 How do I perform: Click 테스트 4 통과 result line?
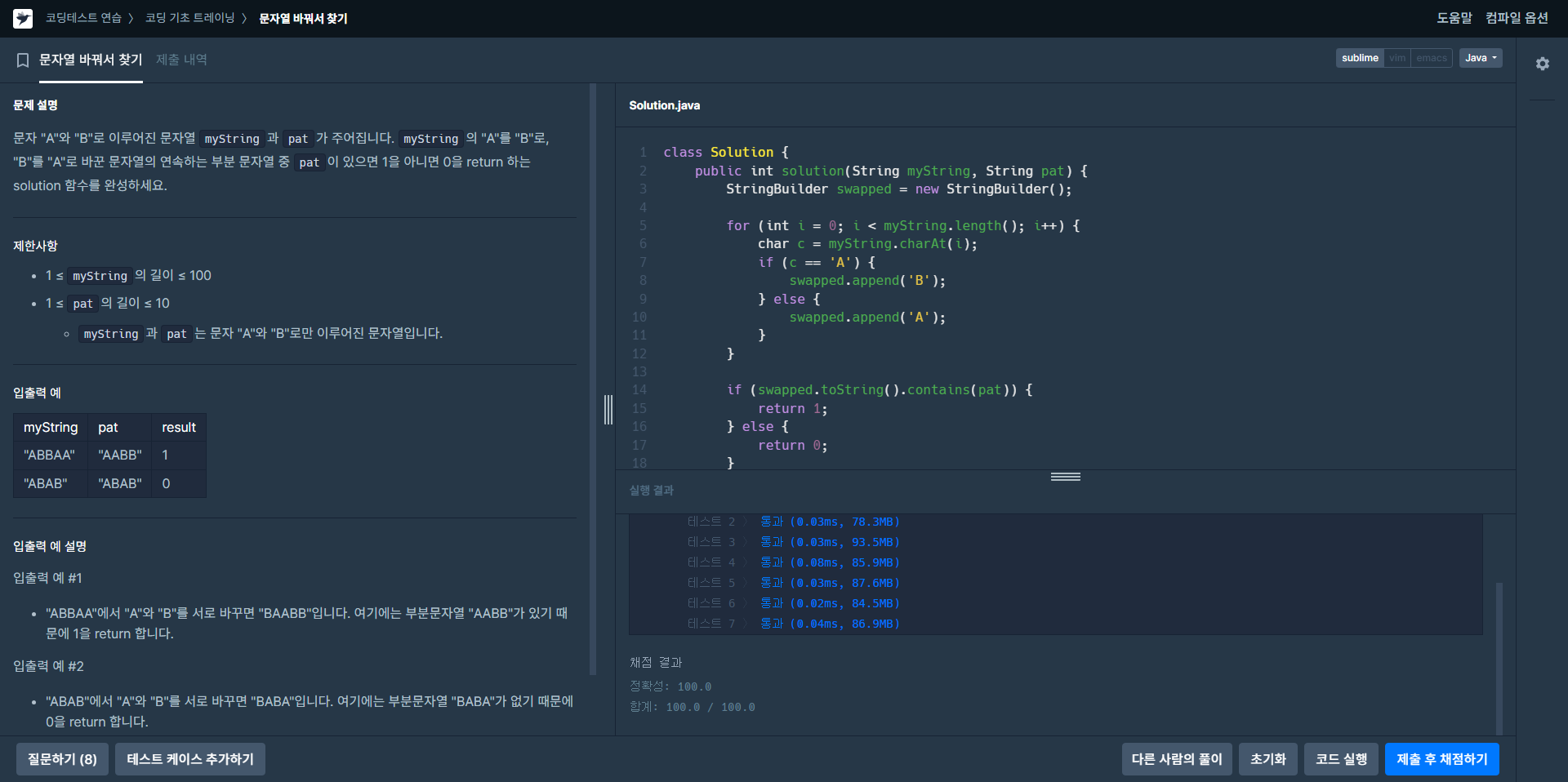(x=793, y=562)
